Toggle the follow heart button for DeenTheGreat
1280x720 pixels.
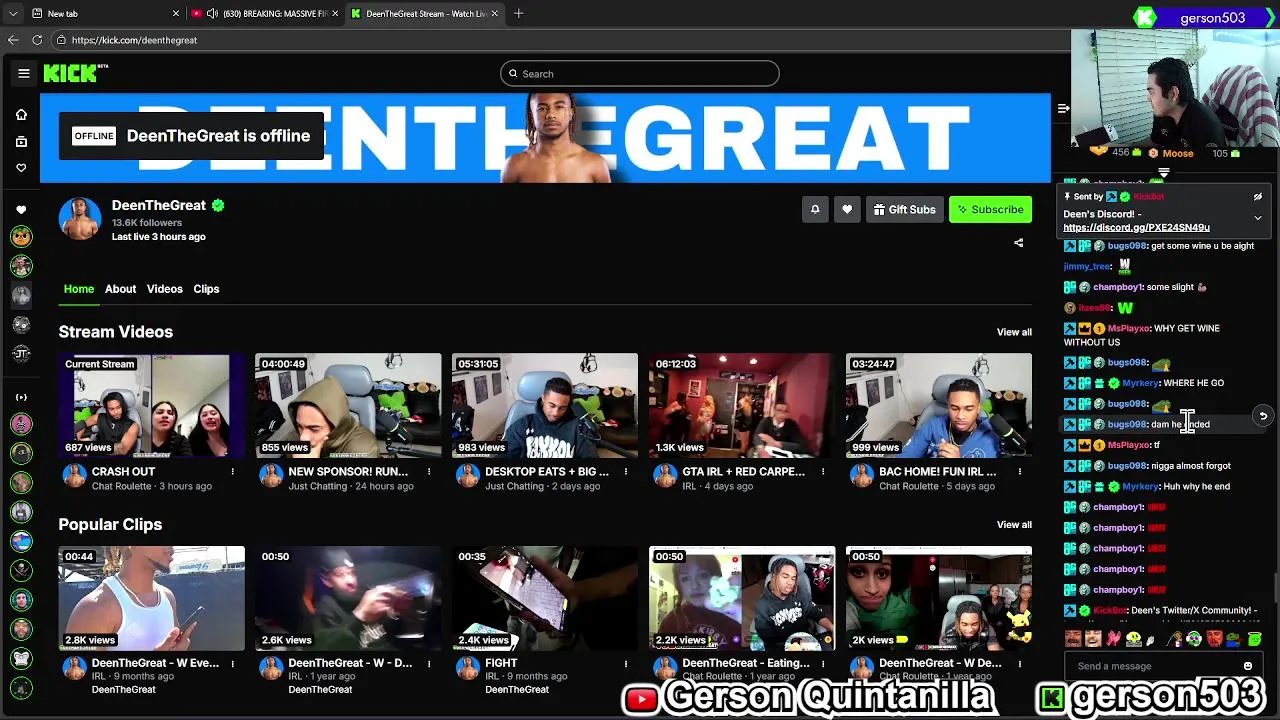[847, 209]
